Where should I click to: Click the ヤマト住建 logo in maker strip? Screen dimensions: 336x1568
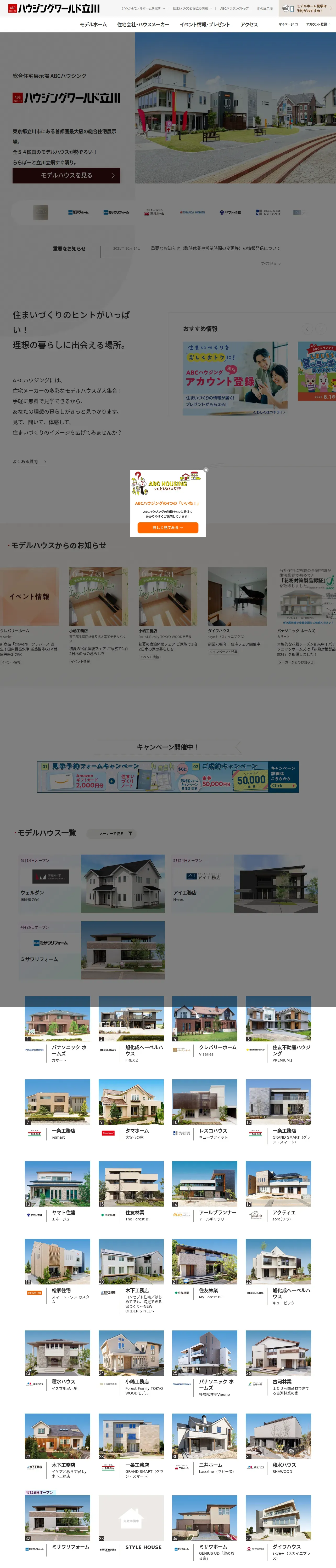click(230, 212)
